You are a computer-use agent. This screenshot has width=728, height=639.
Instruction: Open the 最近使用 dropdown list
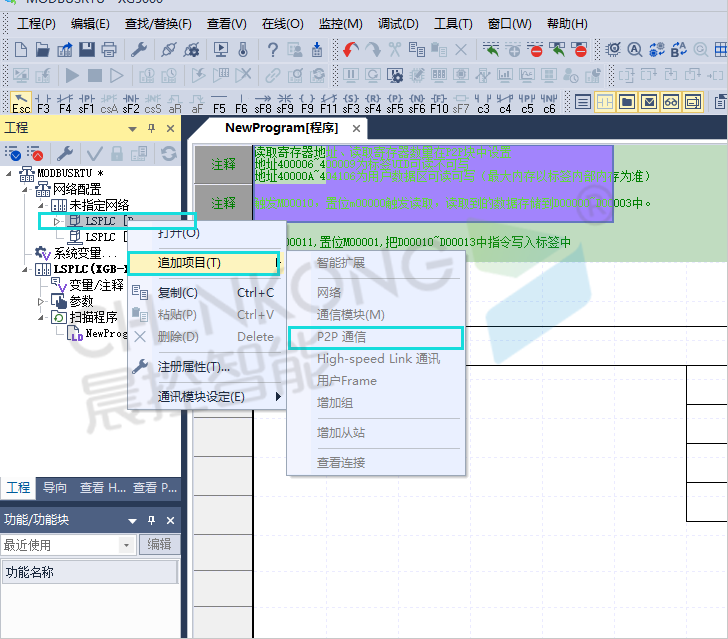tap(127, 545)
